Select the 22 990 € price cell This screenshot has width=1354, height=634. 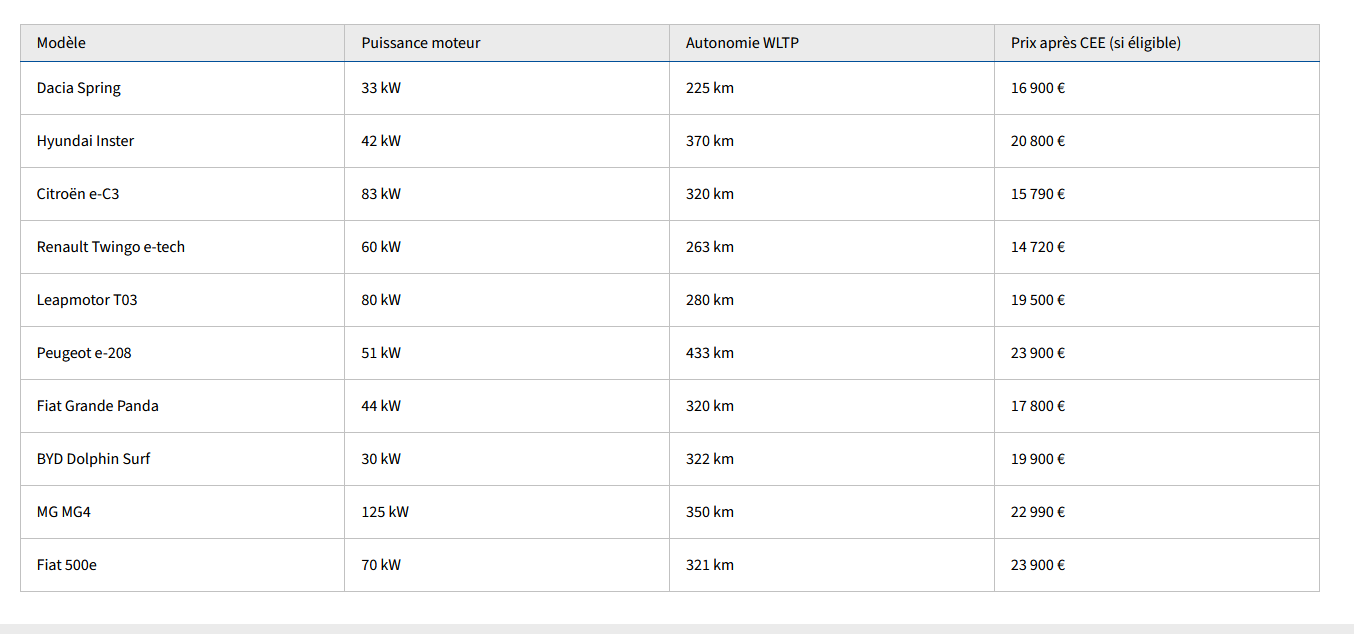point(1038,512)
